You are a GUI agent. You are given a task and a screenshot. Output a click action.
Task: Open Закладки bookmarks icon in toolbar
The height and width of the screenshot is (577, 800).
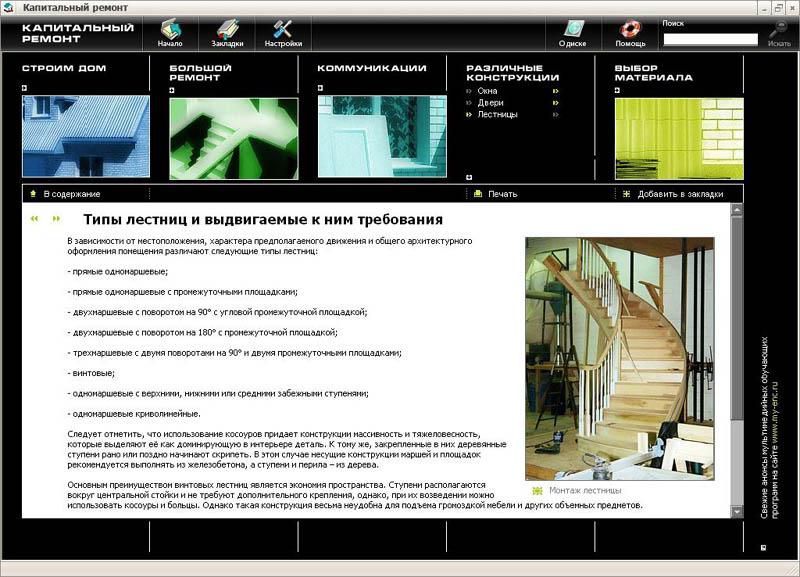point(228,29)
